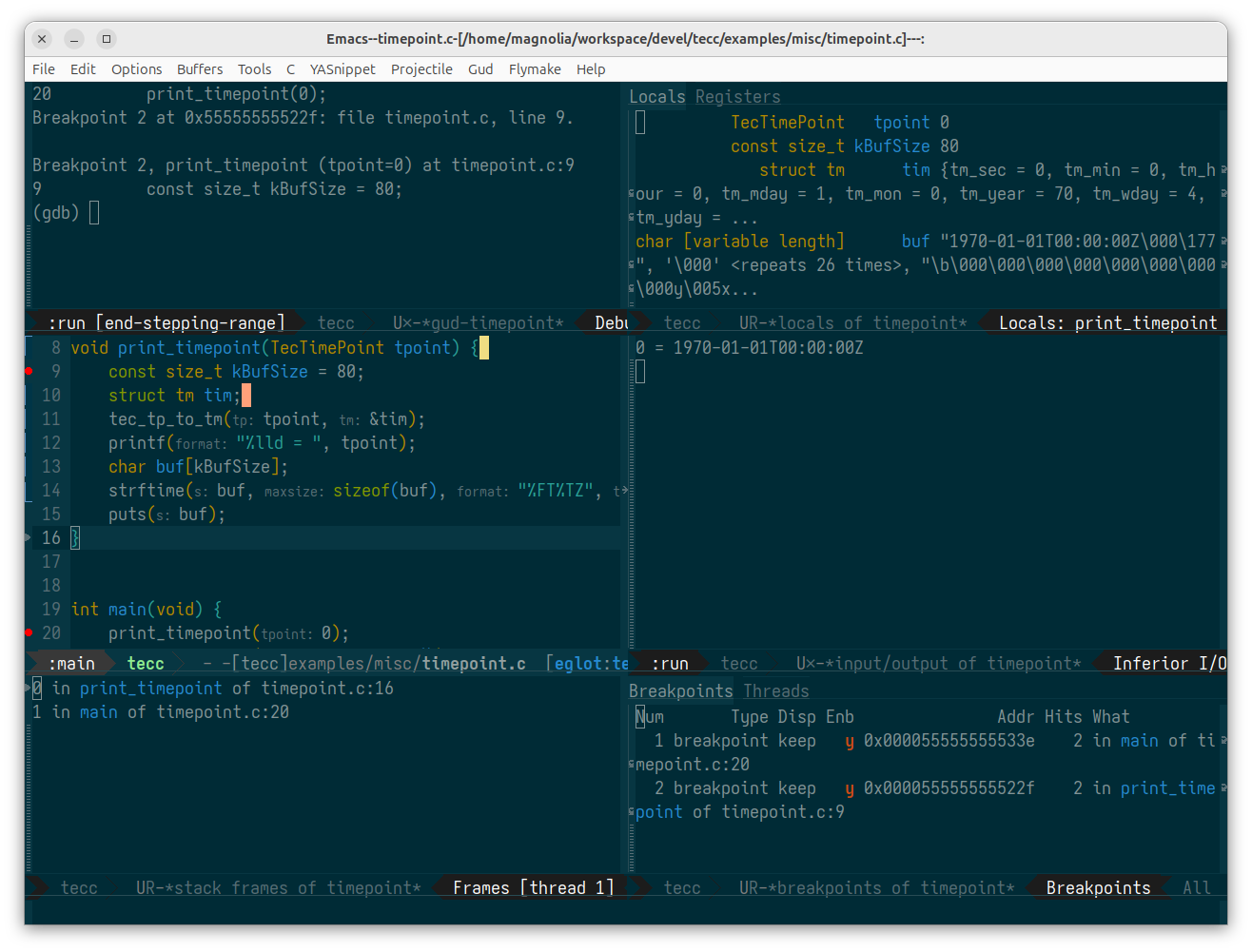The height and width of the screenshot is (952, 1252).
Task: Open the File menu
Action: [x=44, y=69]
